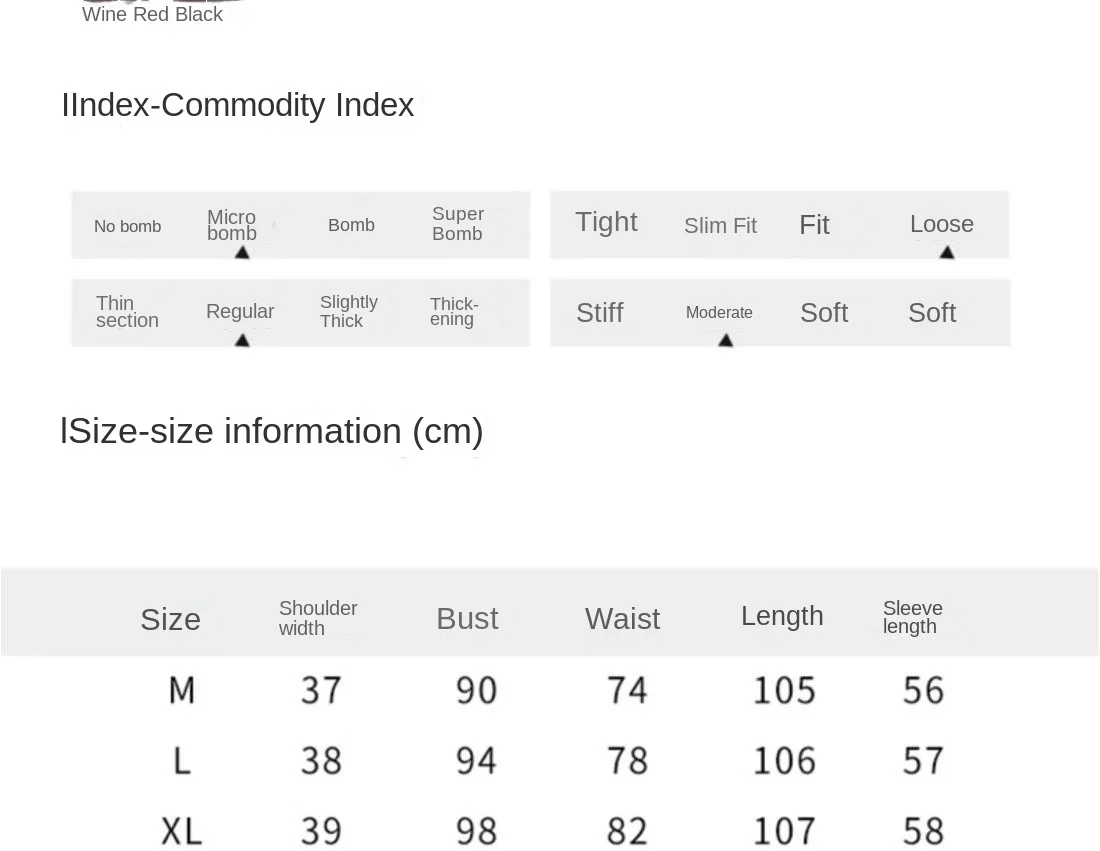
Task: Click the Thickening option
Action: point(454,311)
